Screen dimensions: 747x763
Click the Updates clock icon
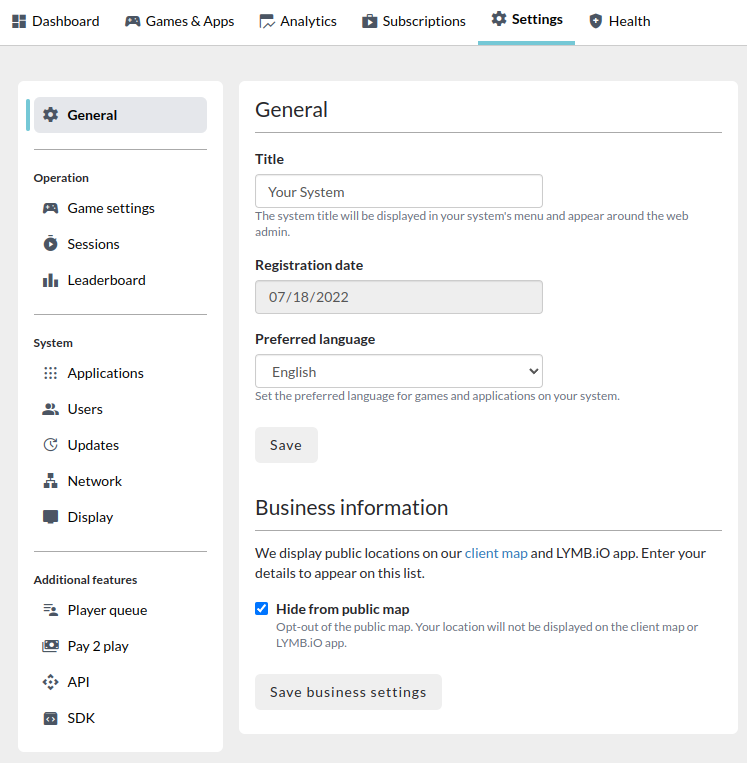50,445
